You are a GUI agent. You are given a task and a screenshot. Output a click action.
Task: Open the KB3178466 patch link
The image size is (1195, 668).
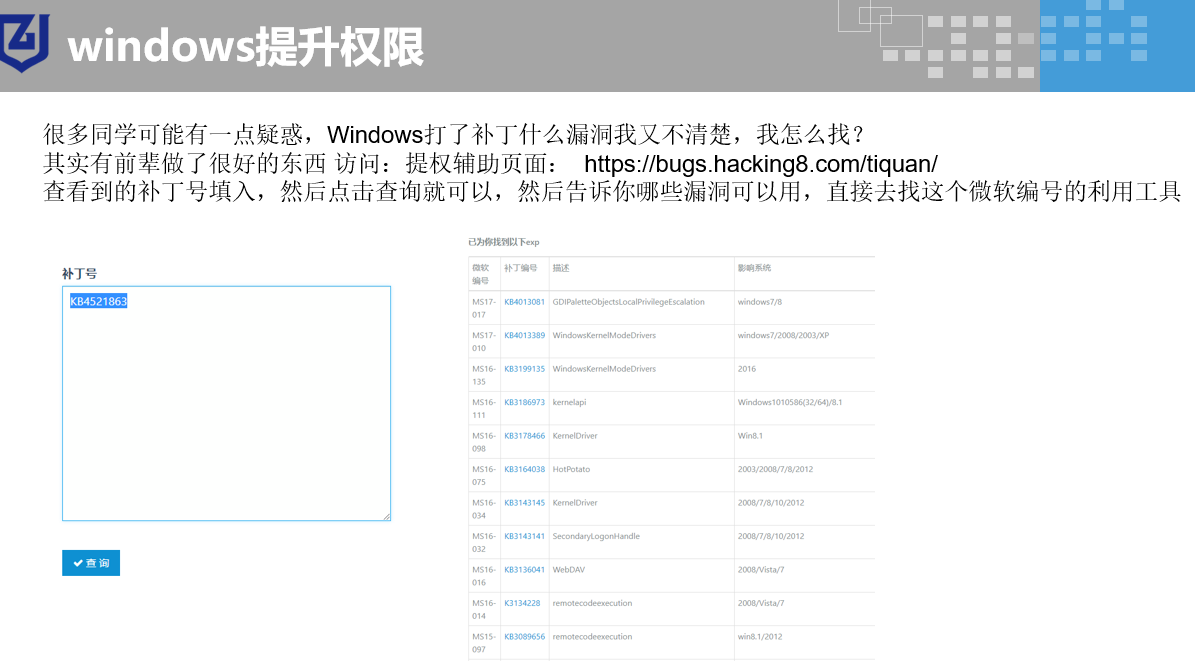coord(524,436)
